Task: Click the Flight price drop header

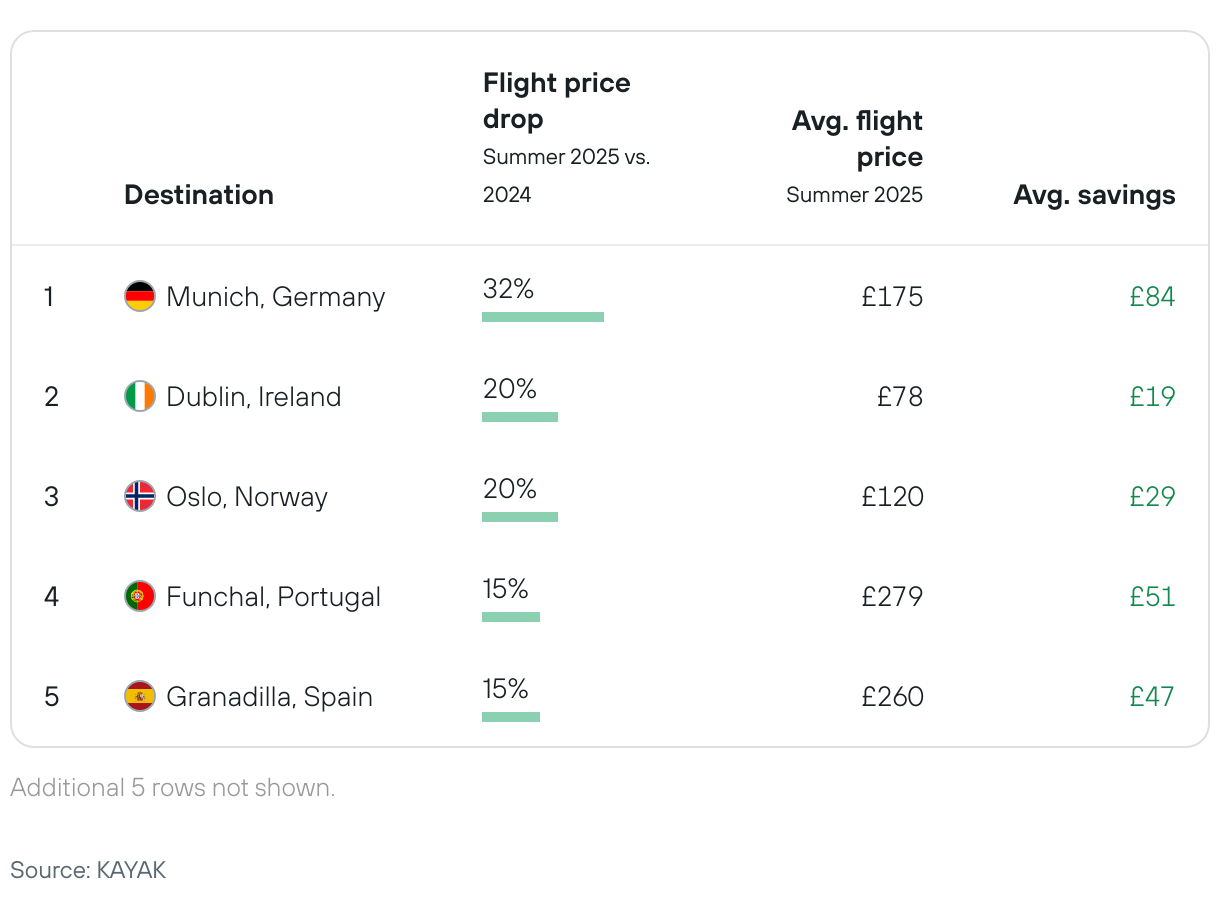Action: point(556,100)
